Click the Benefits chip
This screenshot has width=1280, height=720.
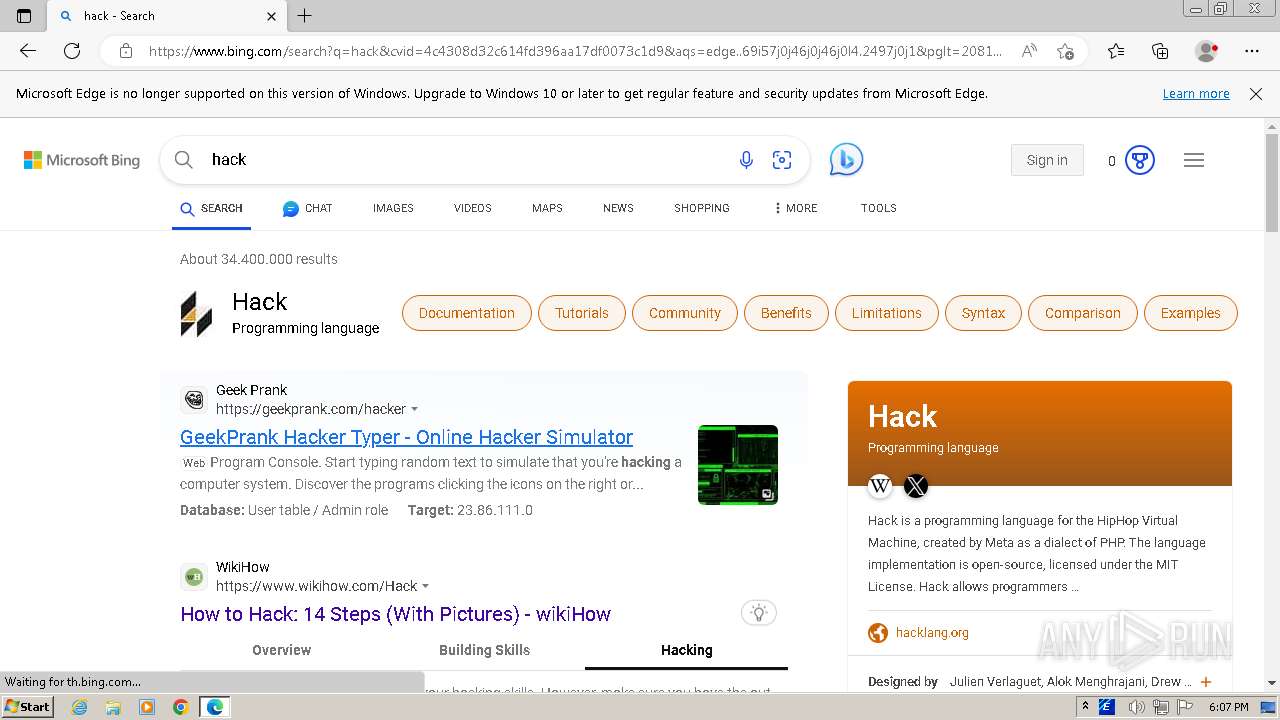(786, 313)
